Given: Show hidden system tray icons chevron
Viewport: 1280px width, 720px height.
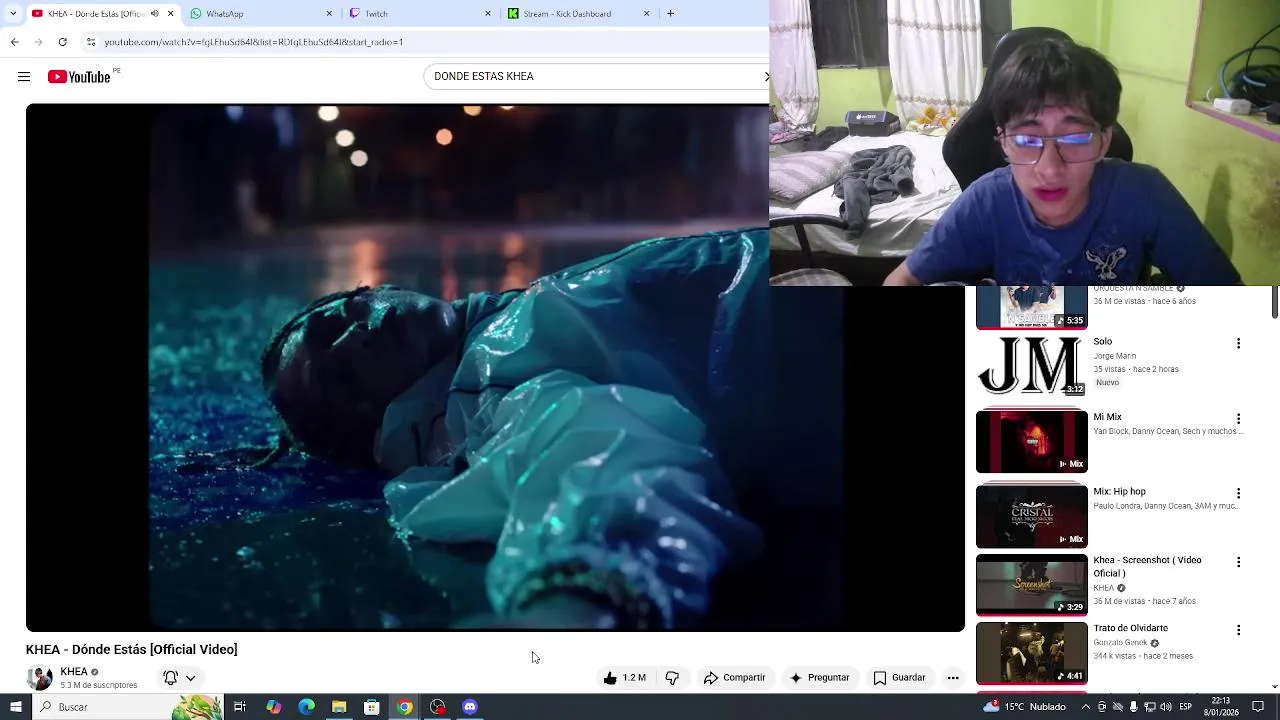Looking at the screenshot, I should [1085, 707].
